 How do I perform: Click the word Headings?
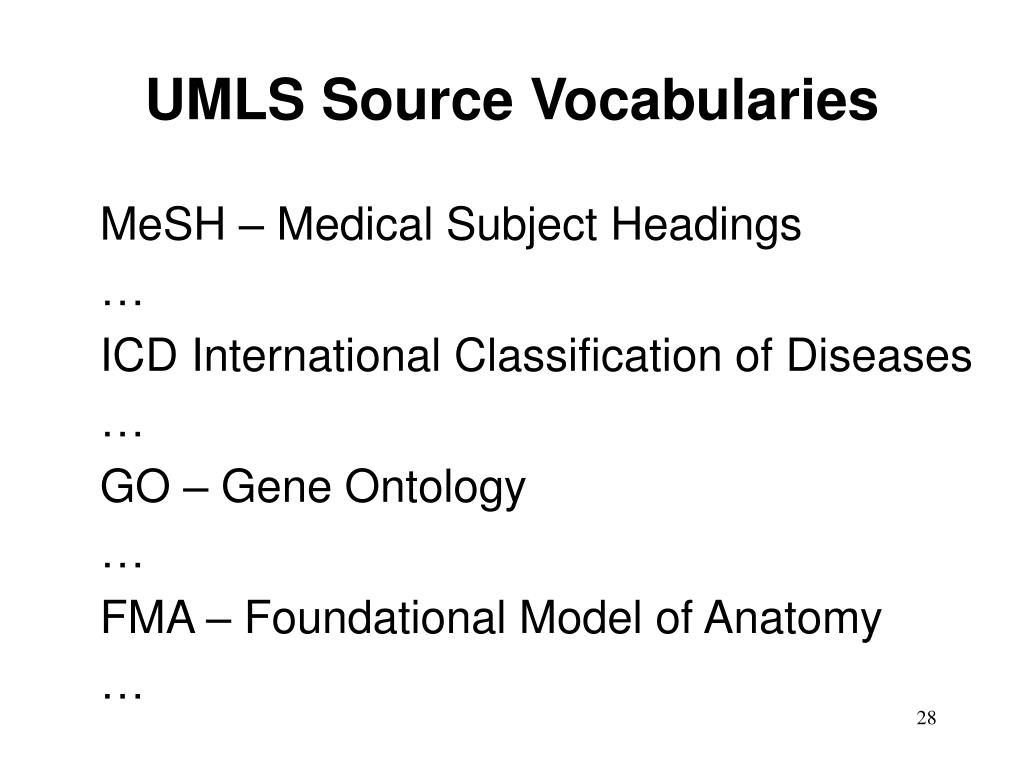tap(706, 226)
